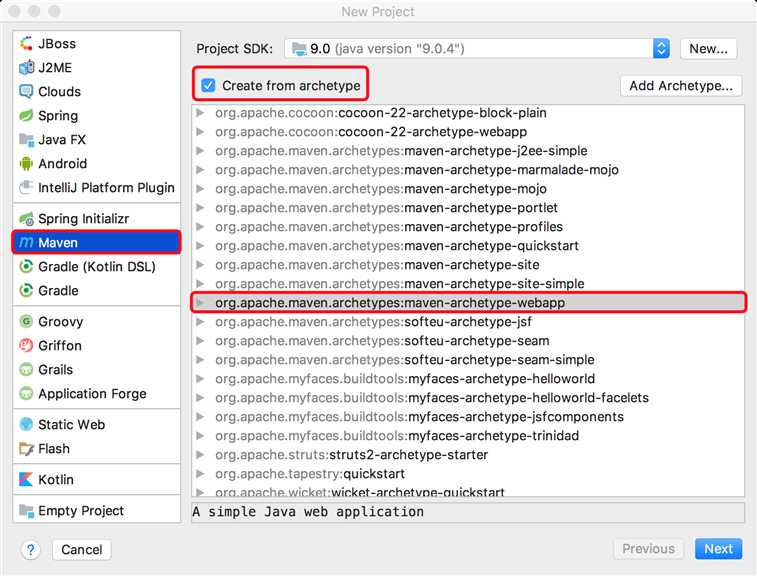Screen dimensions: 757x576
Task: Select myfaces-archetype-trinidad row
Action: [468, 436]
